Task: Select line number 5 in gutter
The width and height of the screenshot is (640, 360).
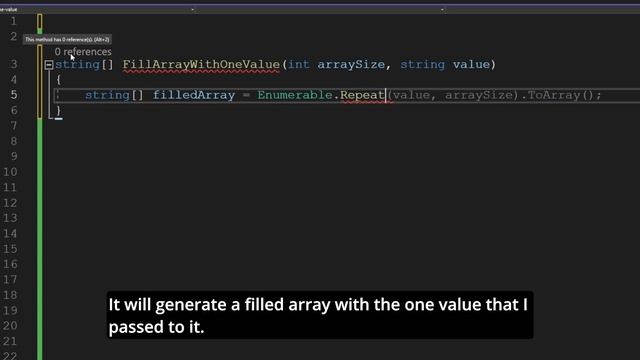Action: point(14,95)
